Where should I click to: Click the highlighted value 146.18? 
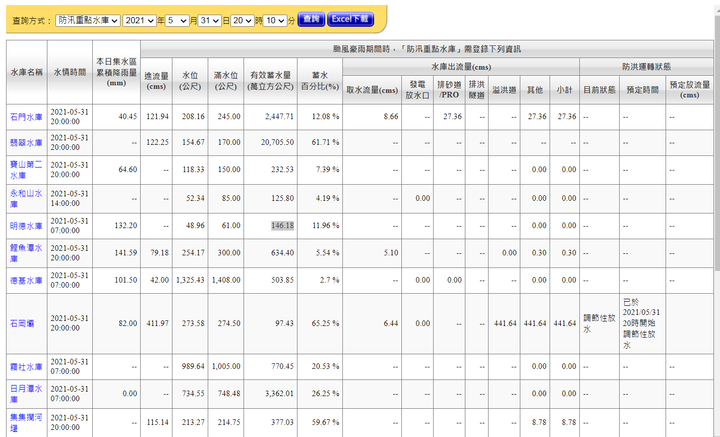point(282,225)
